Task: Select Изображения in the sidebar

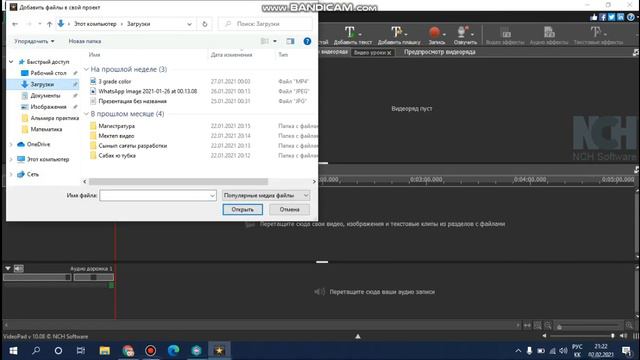Action: (48, 107)
